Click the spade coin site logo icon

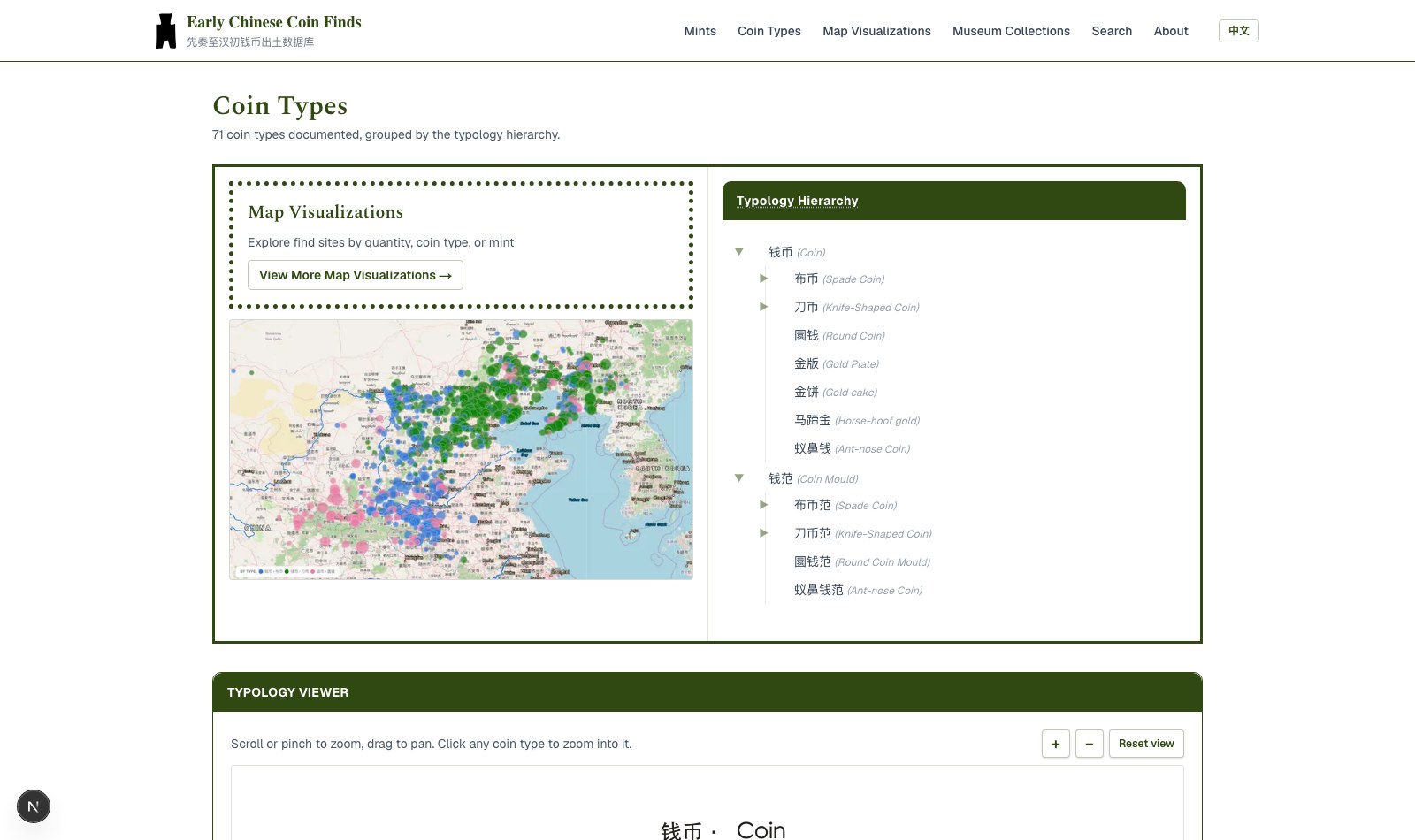pos(165,31)
